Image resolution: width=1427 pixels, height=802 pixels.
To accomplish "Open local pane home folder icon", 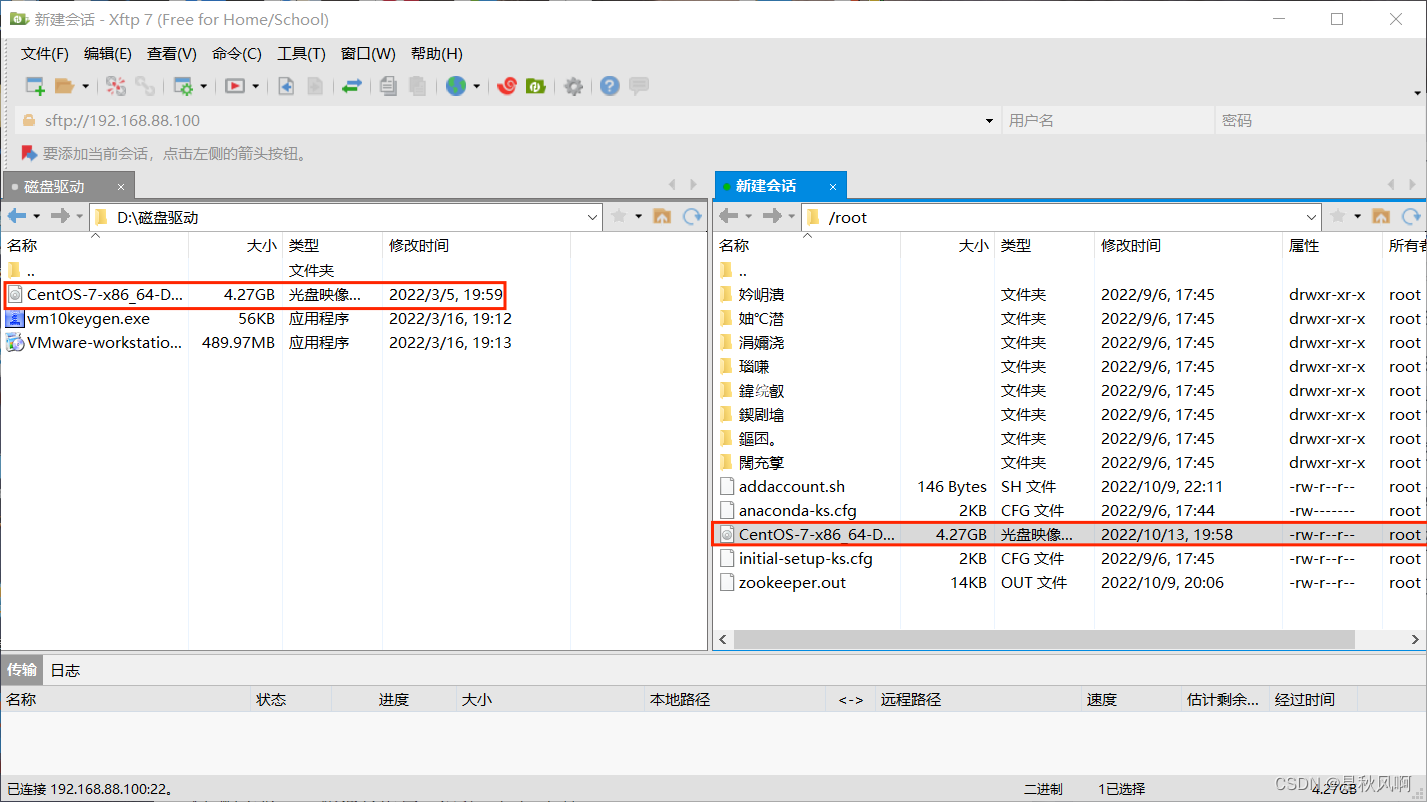I will coord(662,216).
